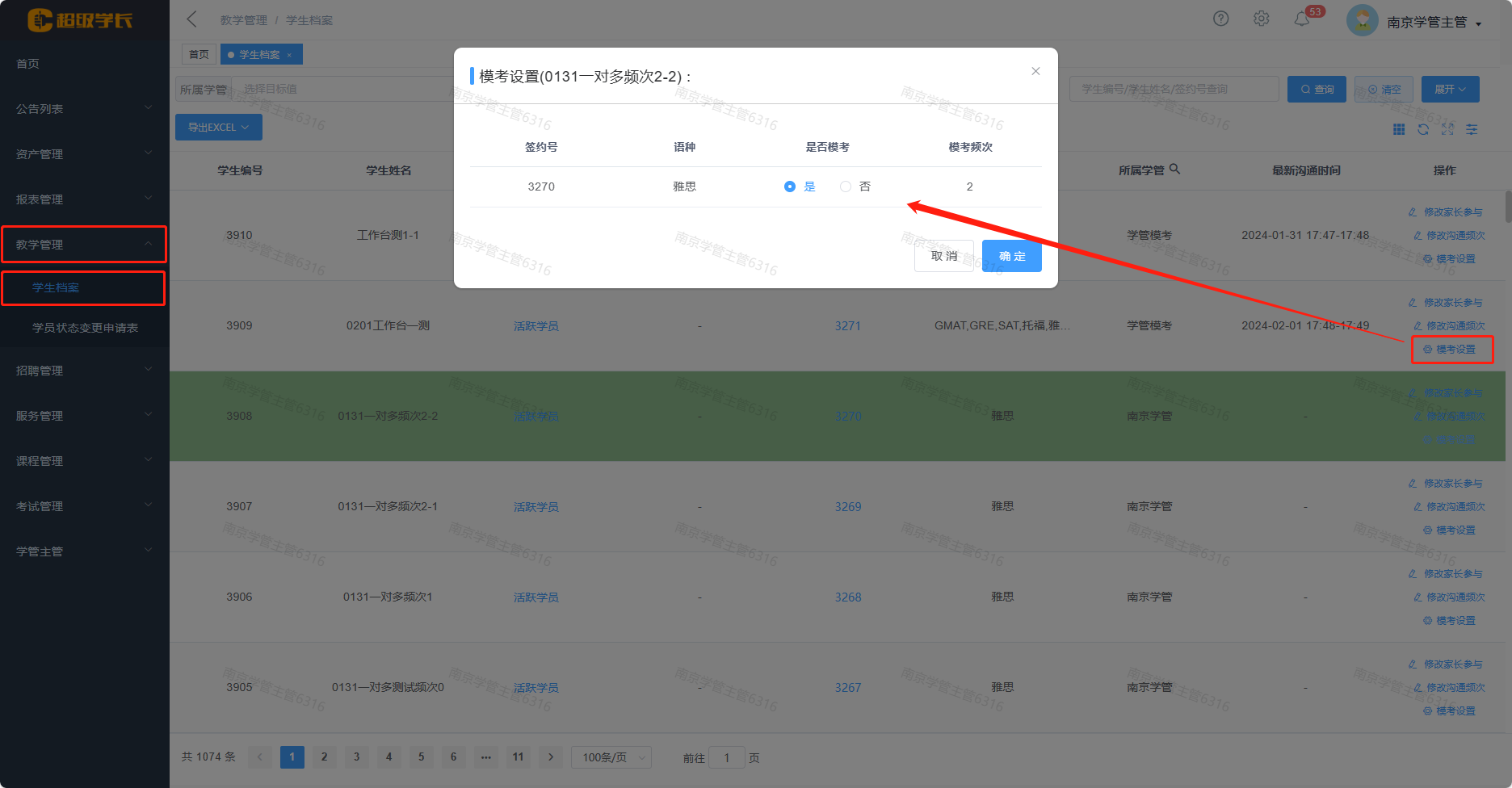The height and width of the screenshot is (788, 1512).
Task: Open the grid column display icon
Action: pos(1399,129)
